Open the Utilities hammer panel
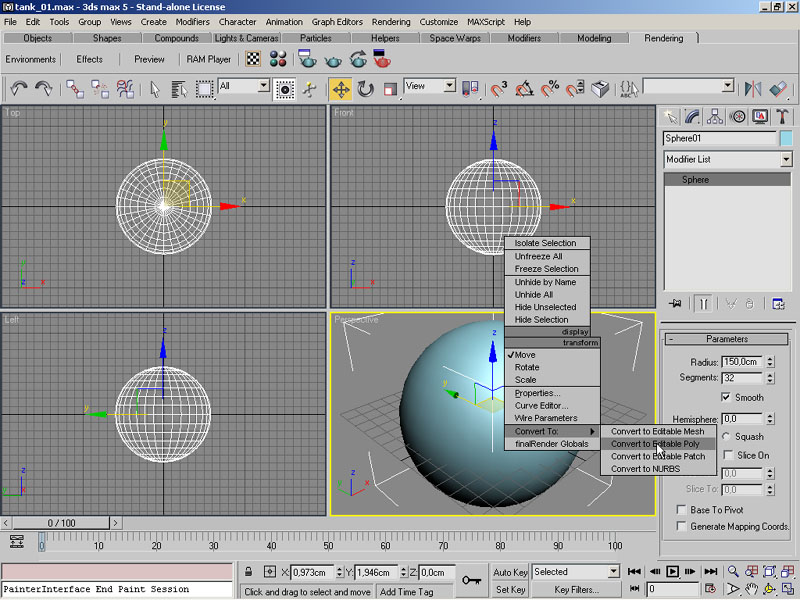Viewport: 800px width, 600px height. (782, 117)
